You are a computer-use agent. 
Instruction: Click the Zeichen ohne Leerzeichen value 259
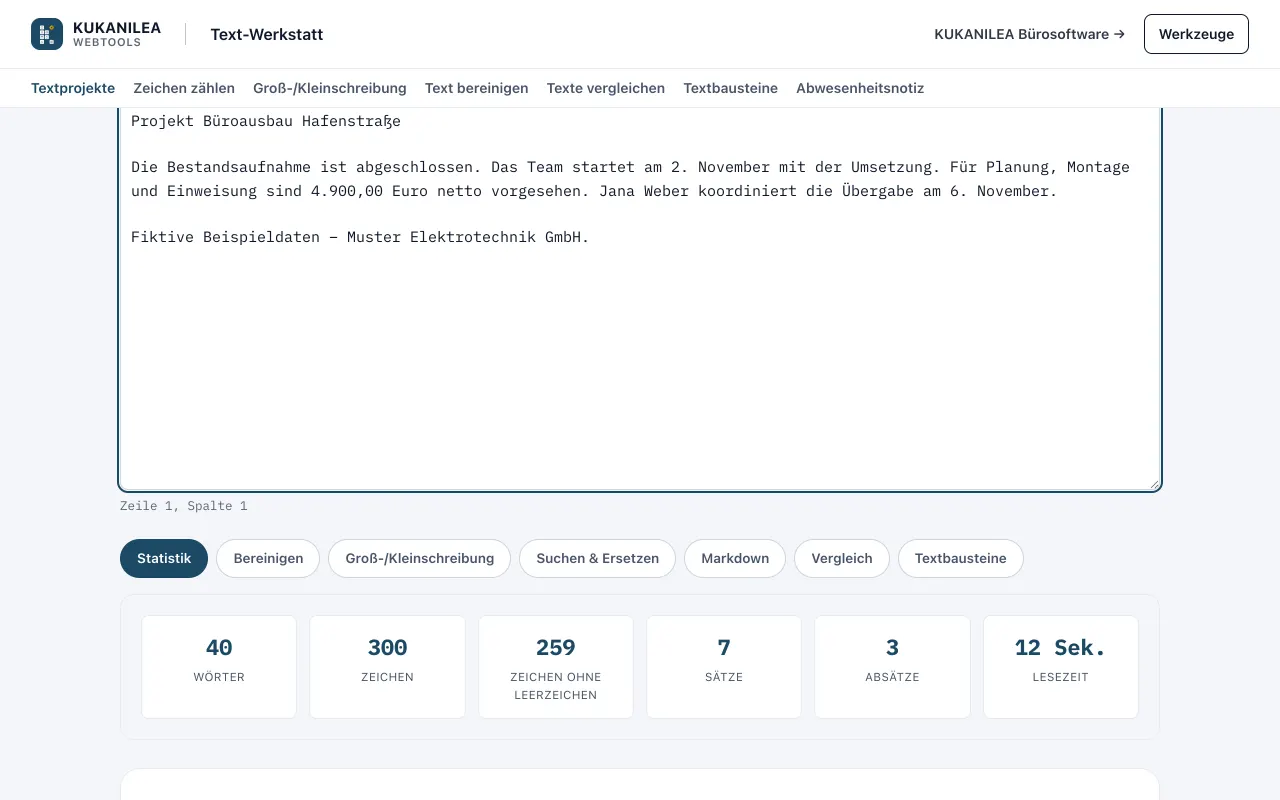(x=556, y=648)
